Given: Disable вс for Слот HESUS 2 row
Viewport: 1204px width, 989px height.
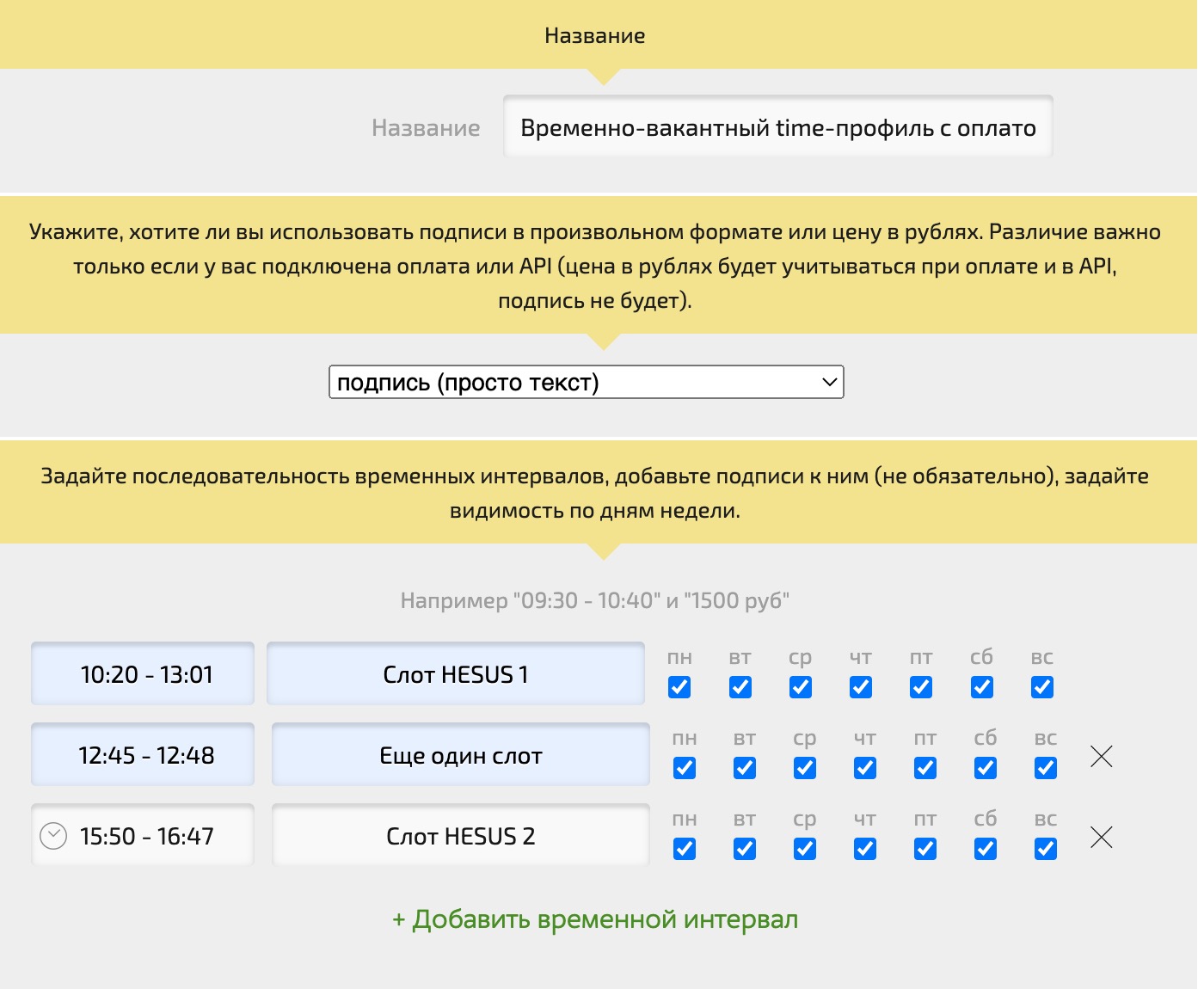Looking at the screenshot, I should tap(1046, 849).
